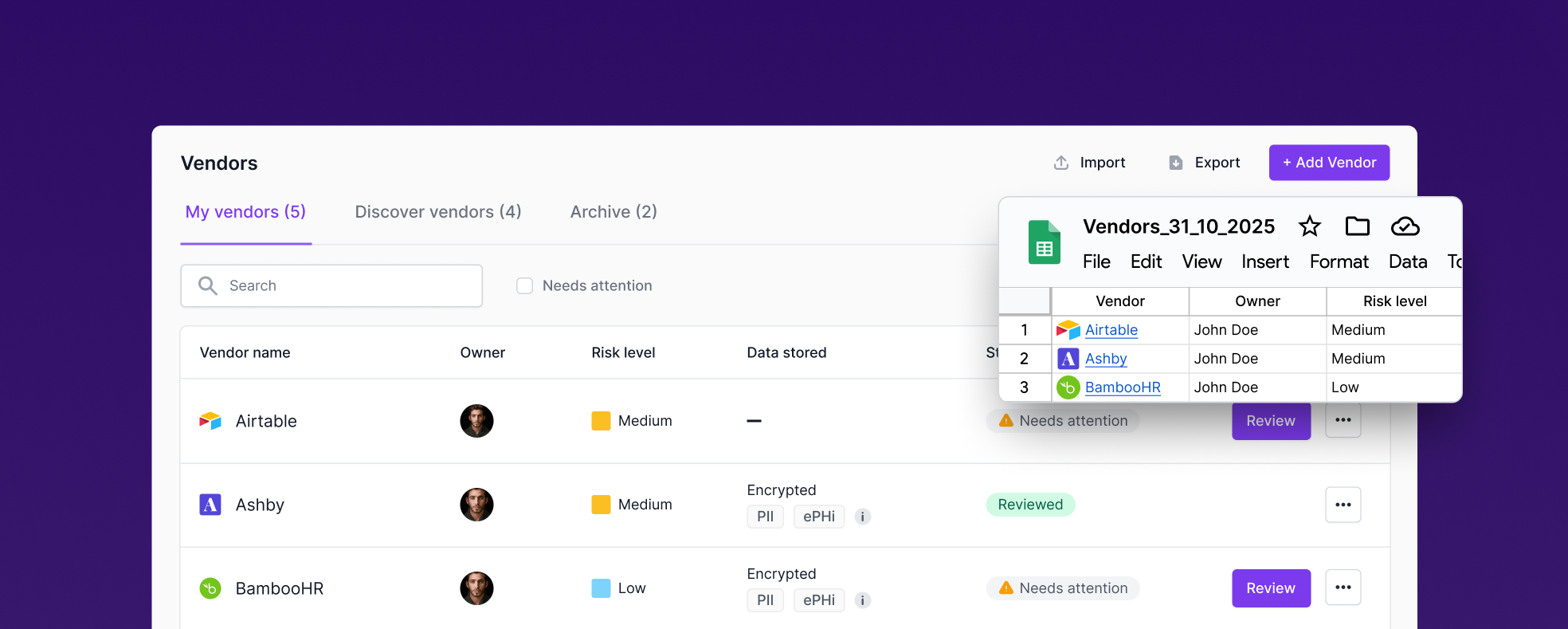1568x629 pixels.
Task: Click the BambooHR PII data tag
Action: point(765,600)
